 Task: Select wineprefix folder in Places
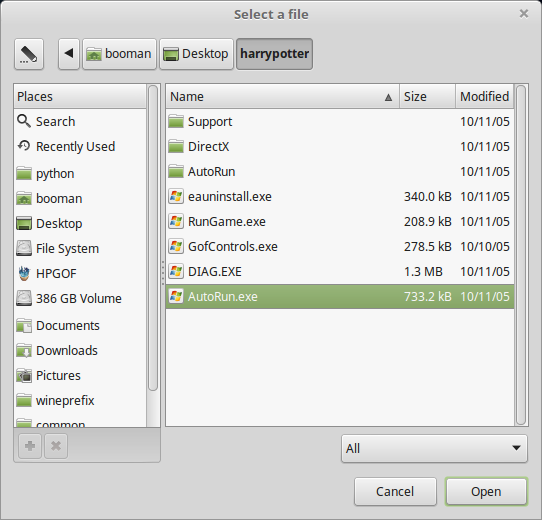[80, 401]
